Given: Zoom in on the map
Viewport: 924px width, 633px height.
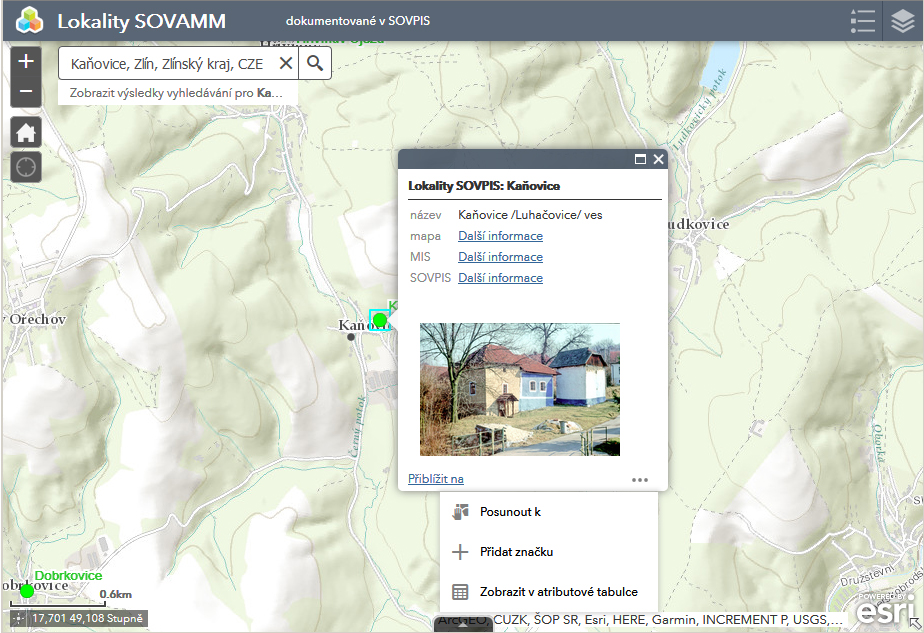Looking at the screenshot, I should pyautogui.click(x=26, y=61).
